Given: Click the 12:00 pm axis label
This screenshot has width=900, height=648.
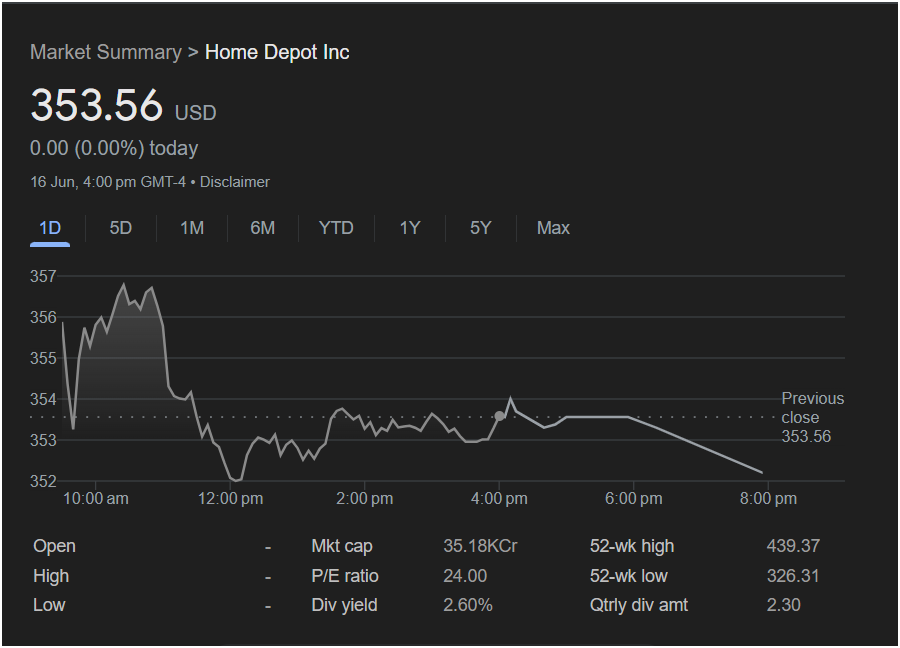Looking at the screenshot, I should coord(230,498).
